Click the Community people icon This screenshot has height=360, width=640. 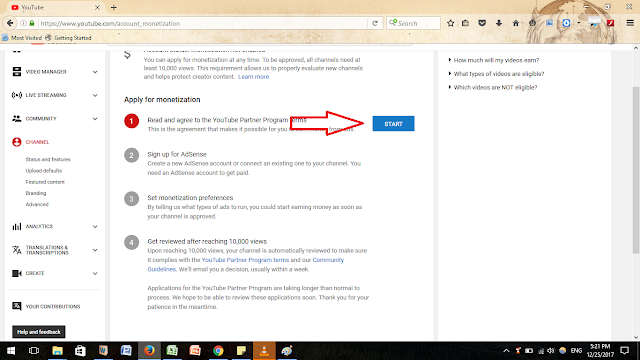tap(17, 119)
